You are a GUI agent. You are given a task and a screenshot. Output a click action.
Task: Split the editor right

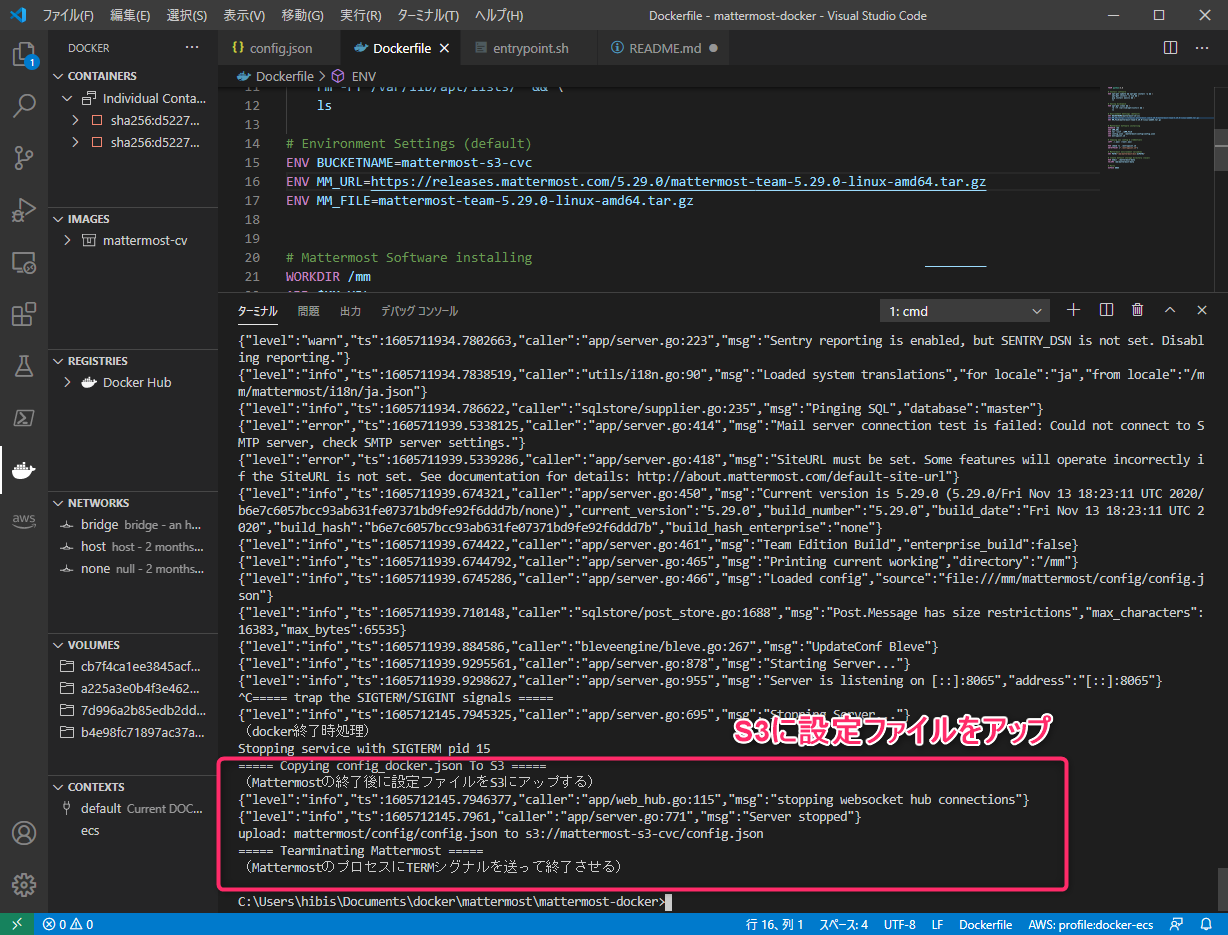coord(1171,47)
